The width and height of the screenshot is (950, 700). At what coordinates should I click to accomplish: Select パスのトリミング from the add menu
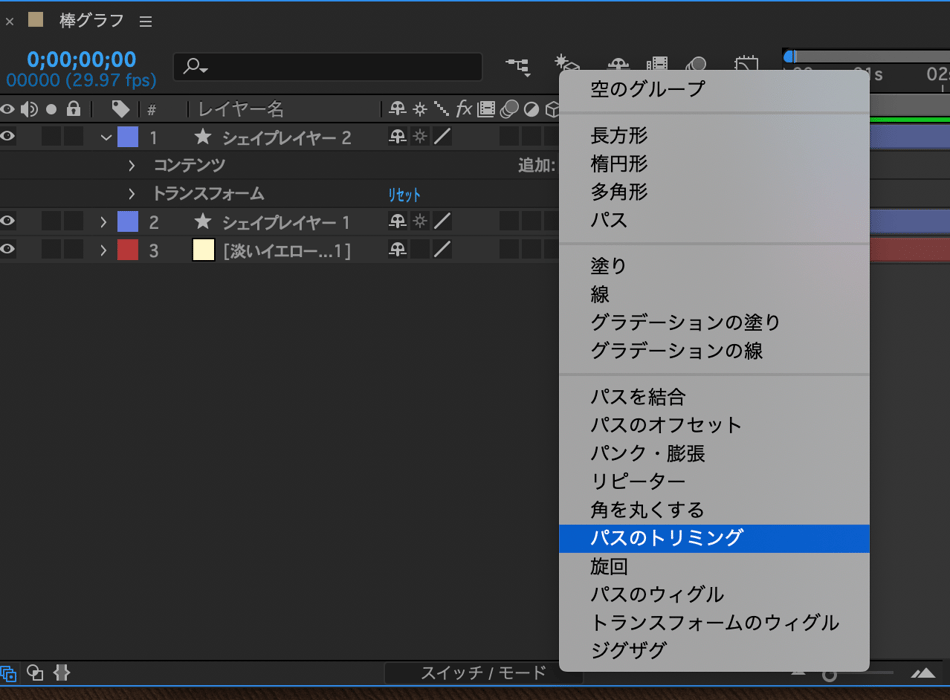667,538
